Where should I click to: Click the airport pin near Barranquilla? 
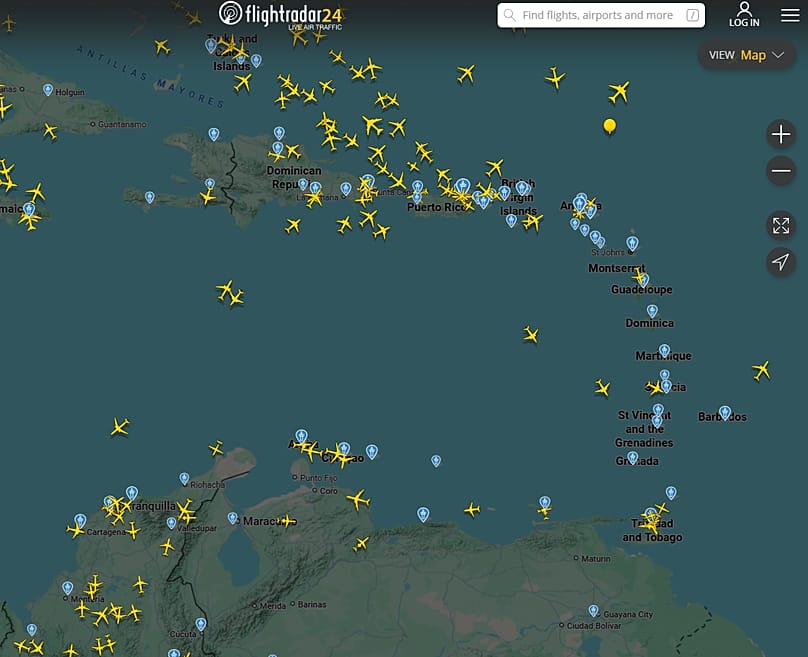(x=132, y=492)
